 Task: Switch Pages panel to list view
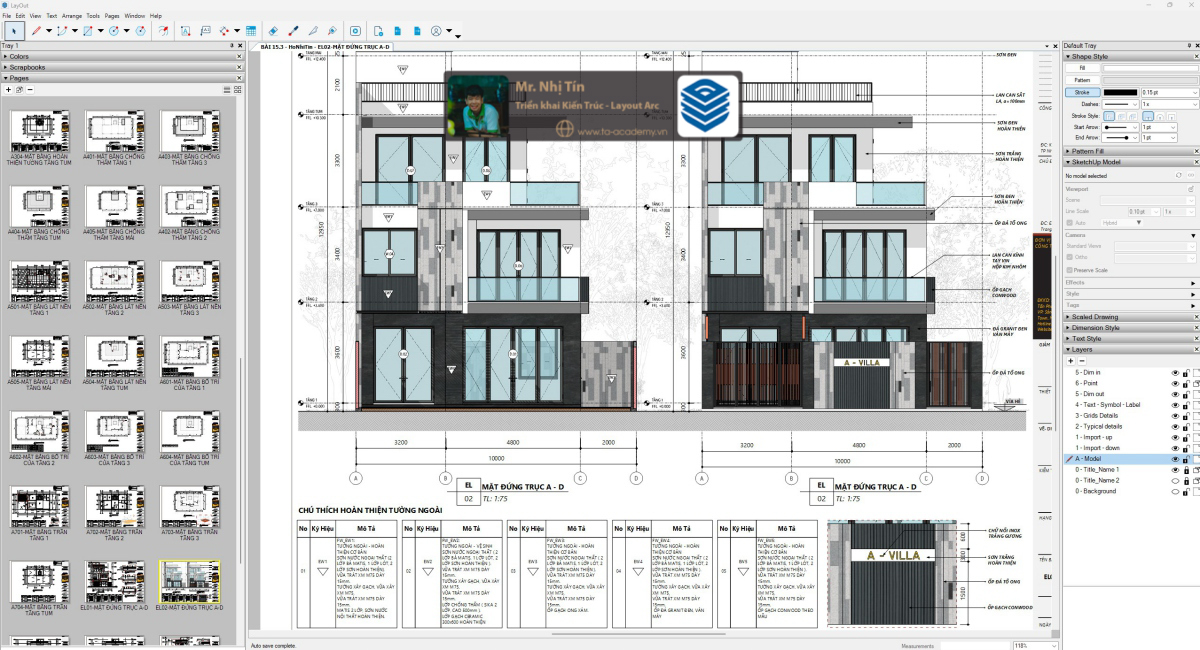pyautogui.click(x=227, y=90)
